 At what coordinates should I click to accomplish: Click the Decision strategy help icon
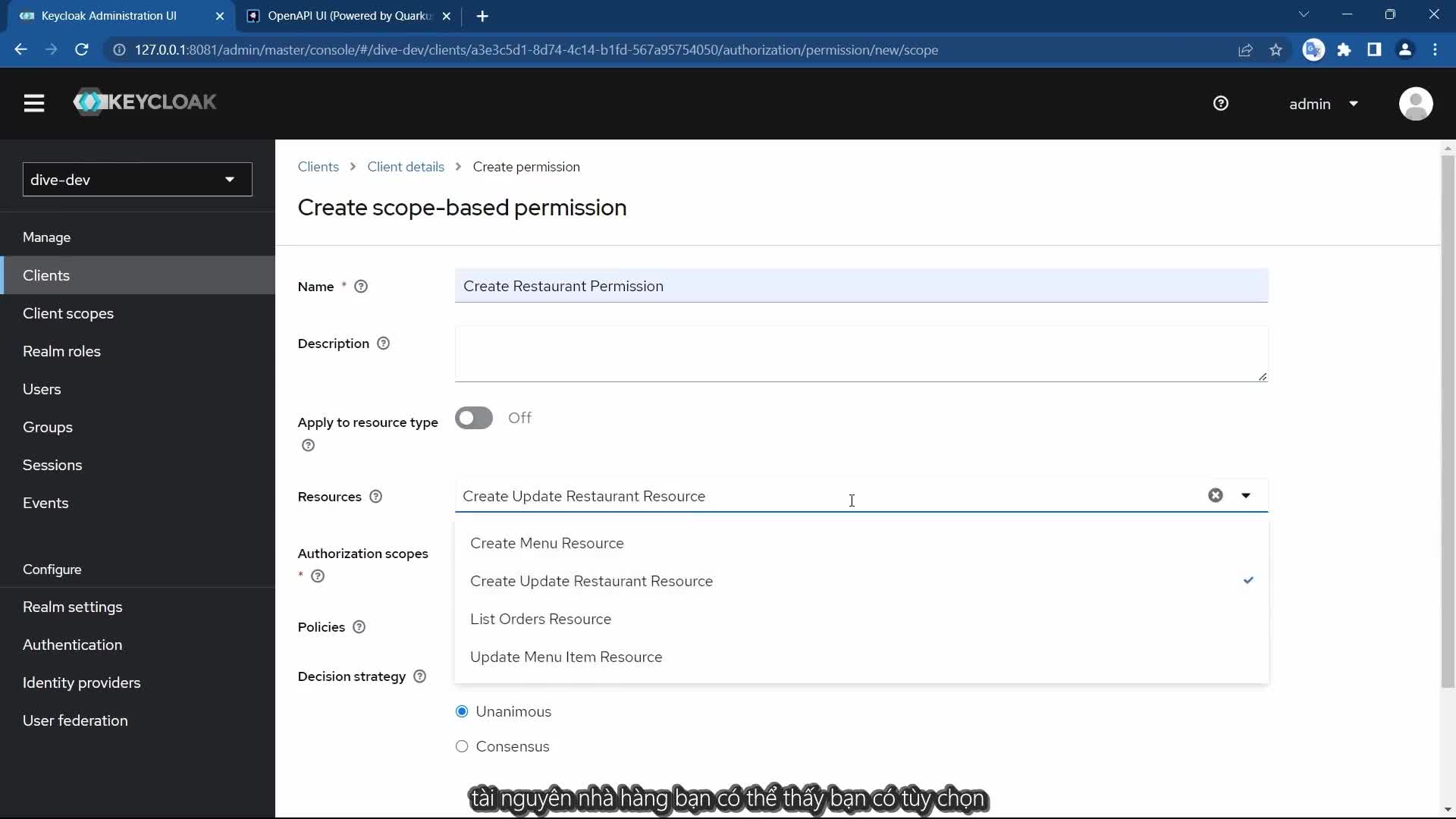419,676
